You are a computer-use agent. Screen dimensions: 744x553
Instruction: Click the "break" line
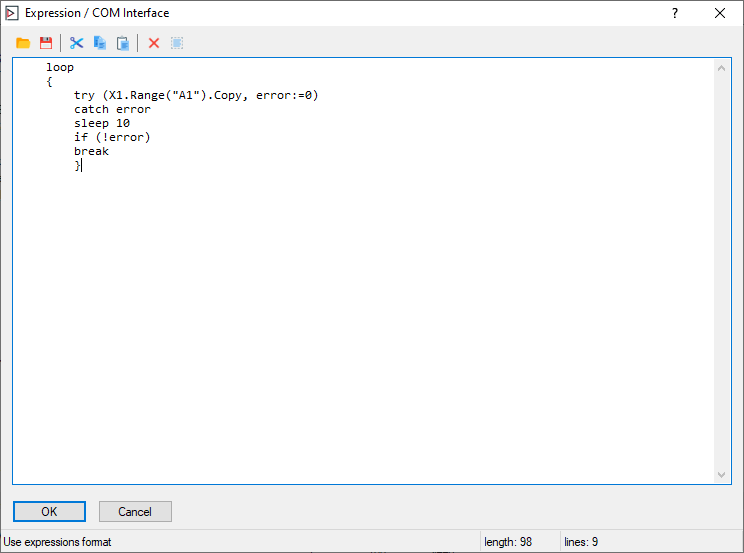(91, 151)
